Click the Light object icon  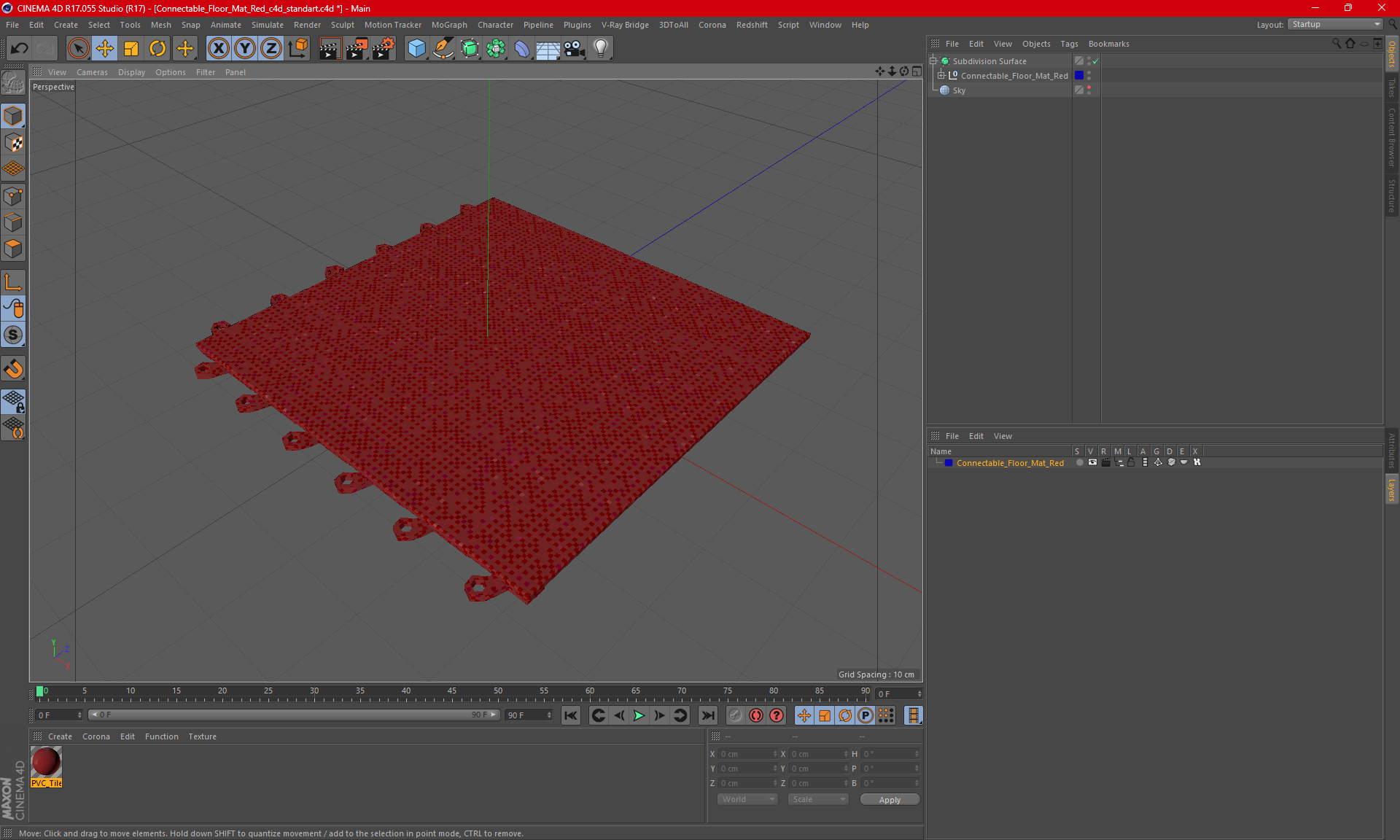point(600,49)
